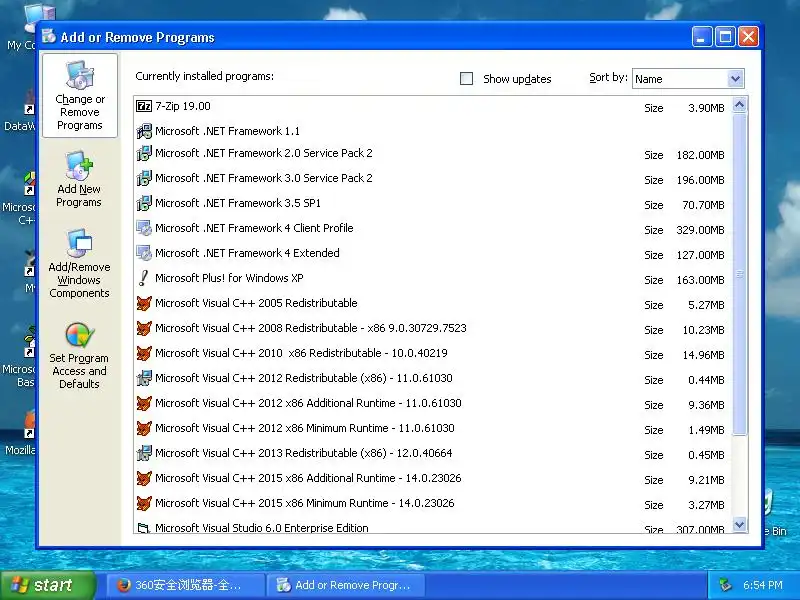Click the Visual C++ 2015 Additional Runtime icon
Screen dimensions: 800x600
144,478
